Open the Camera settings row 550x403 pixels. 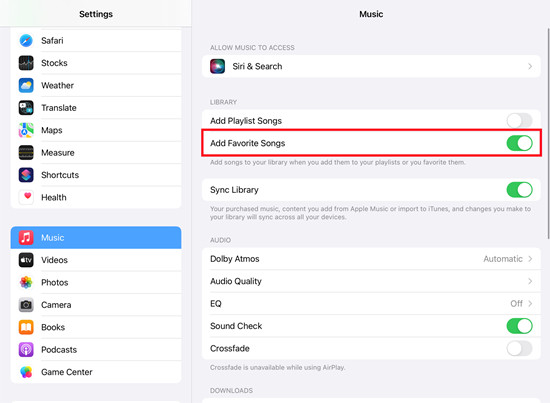click(96, 305)
